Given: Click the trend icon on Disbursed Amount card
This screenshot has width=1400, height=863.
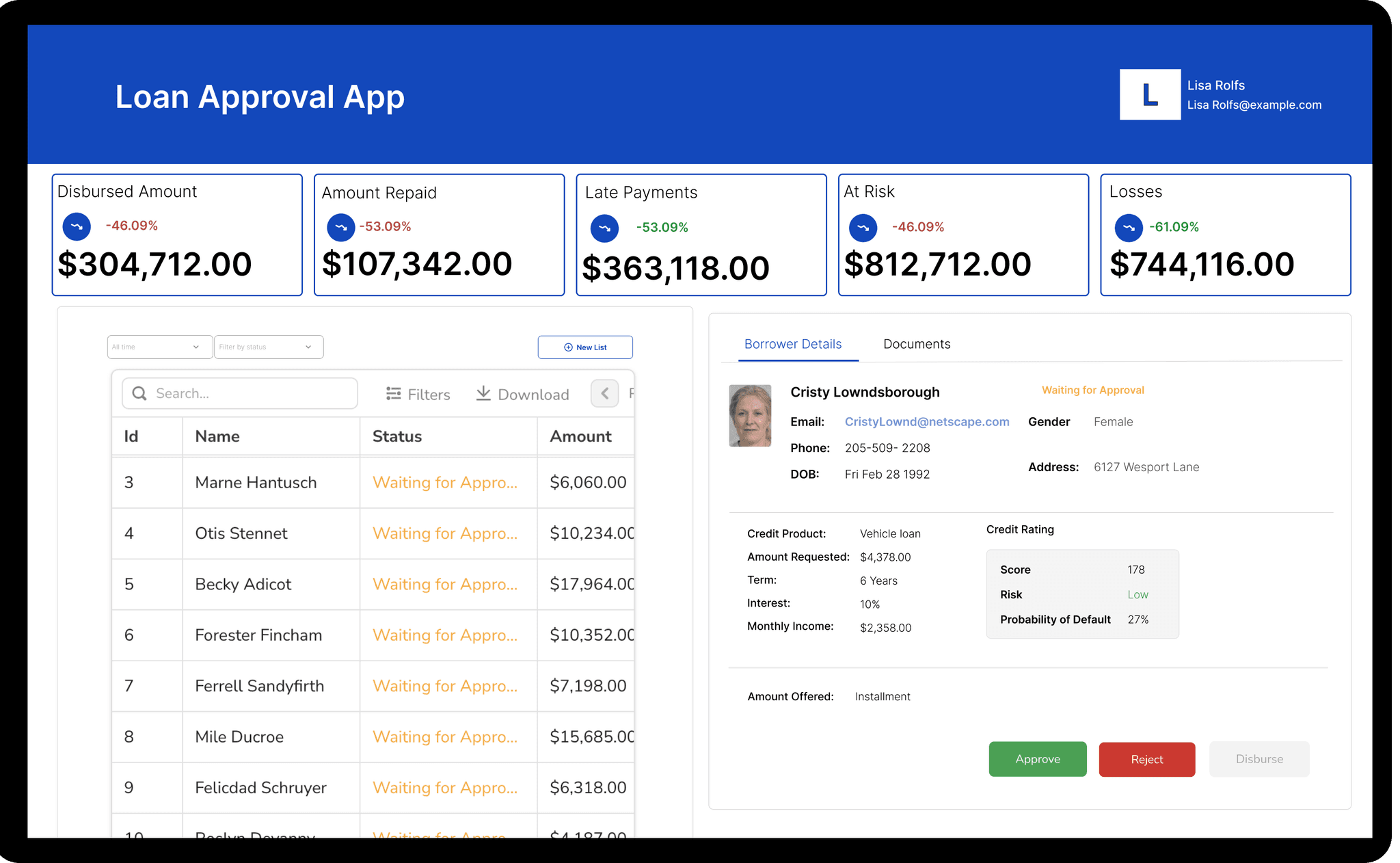Looking at the screenshot, I should 77,226.
